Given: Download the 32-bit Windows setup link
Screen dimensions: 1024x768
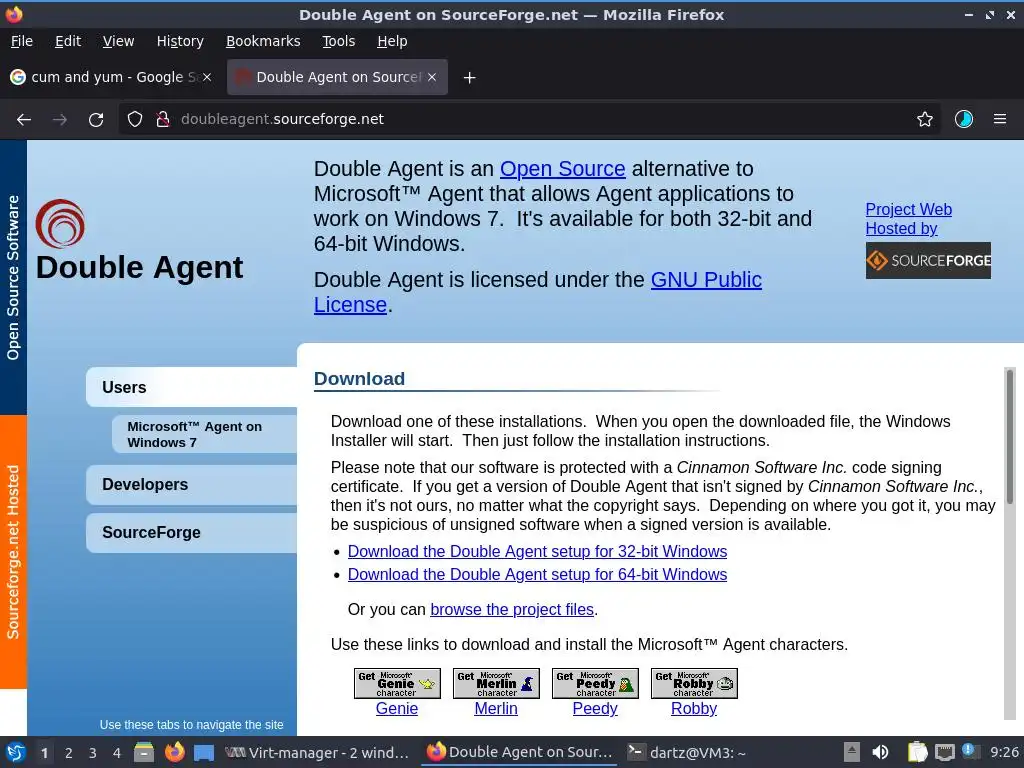Looking at the screenshot, I should point(537,551).
